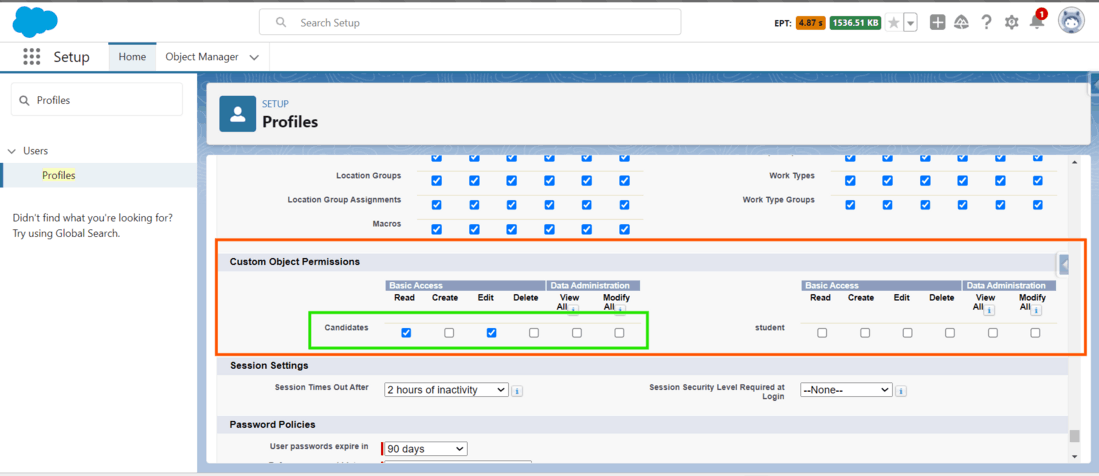Image resolution: width=1099 pixels, height=476 pixels.
Task: Select Profiles in the sidebar tree
Action: click(x=59, y=175)
